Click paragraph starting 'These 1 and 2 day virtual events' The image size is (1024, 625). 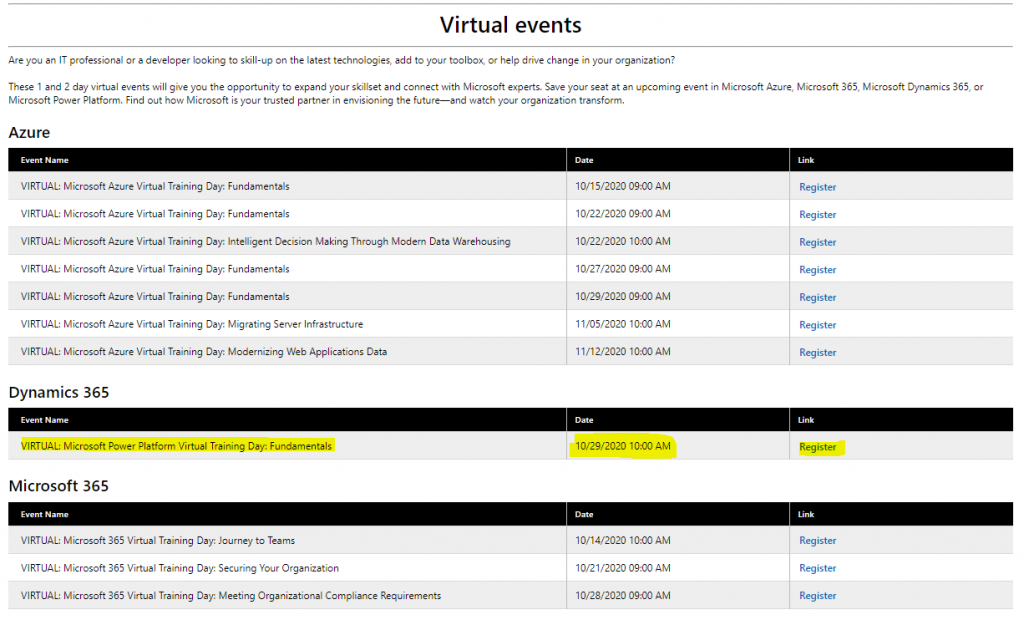pyautogui.click(x=496, y=93)
